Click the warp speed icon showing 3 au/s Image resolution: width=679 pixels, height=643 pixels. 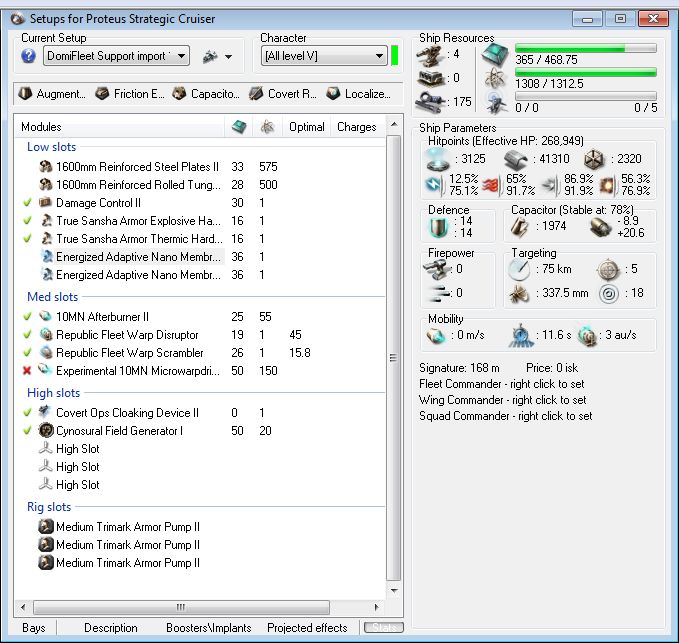tap(587, 336)
